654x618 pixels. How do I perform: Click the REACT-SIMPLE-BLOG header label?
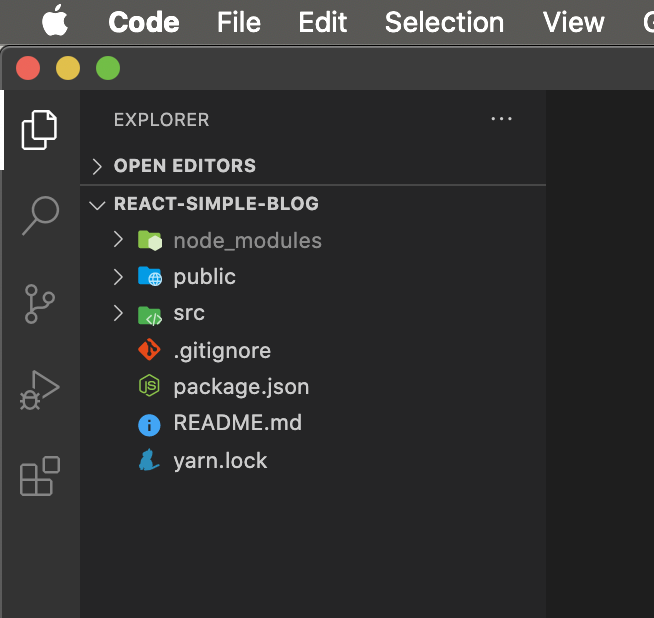click(x=216, y=203)
